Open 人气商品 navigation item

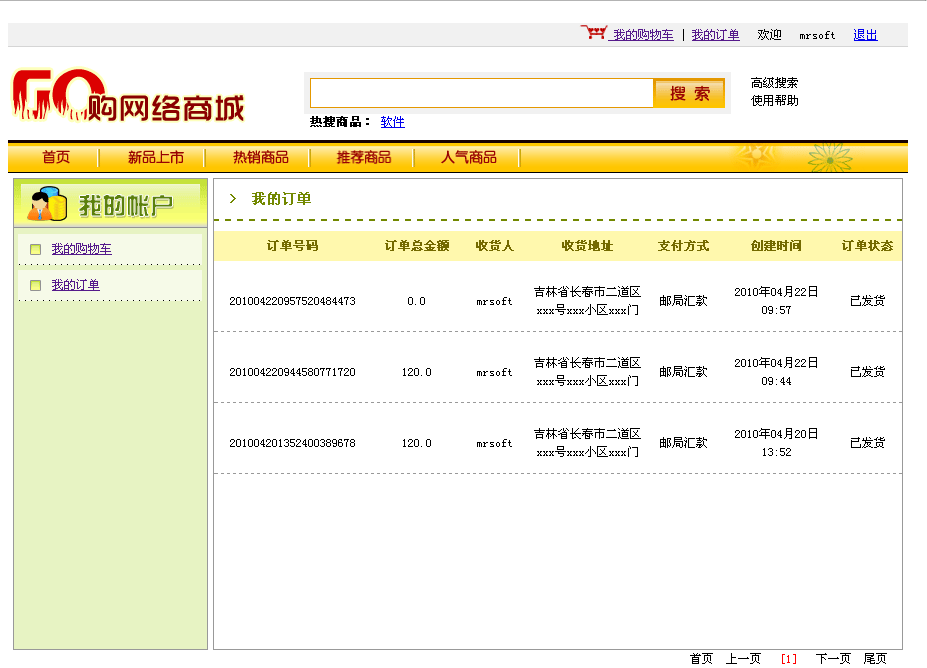tap(469, 157)
